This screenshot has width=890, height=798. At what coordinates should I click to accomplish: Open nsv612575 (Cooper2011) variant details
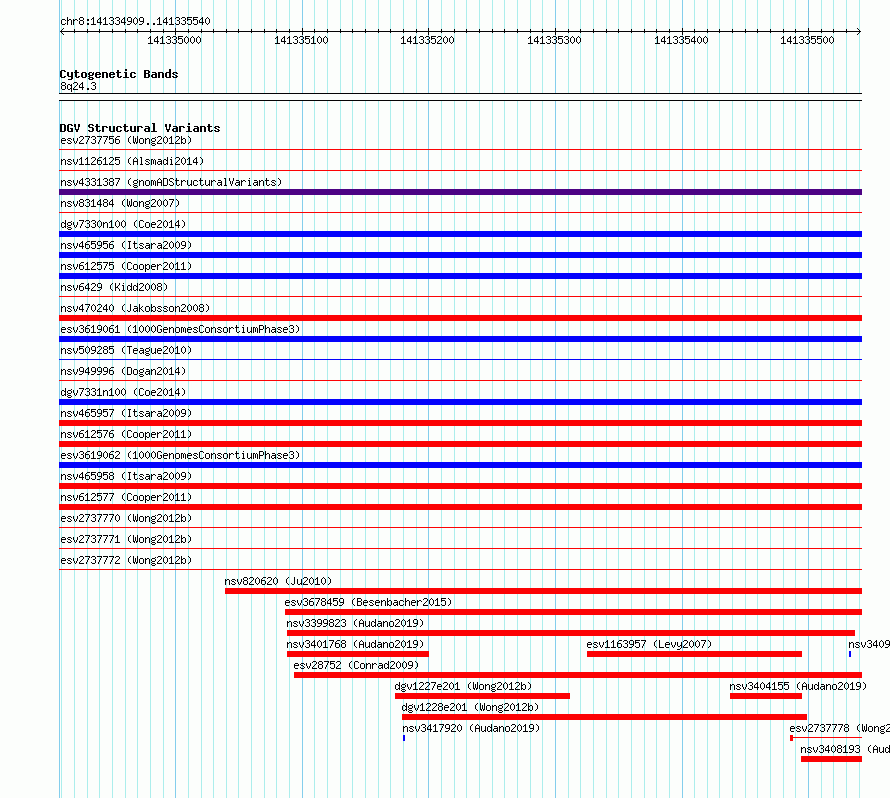126,266
